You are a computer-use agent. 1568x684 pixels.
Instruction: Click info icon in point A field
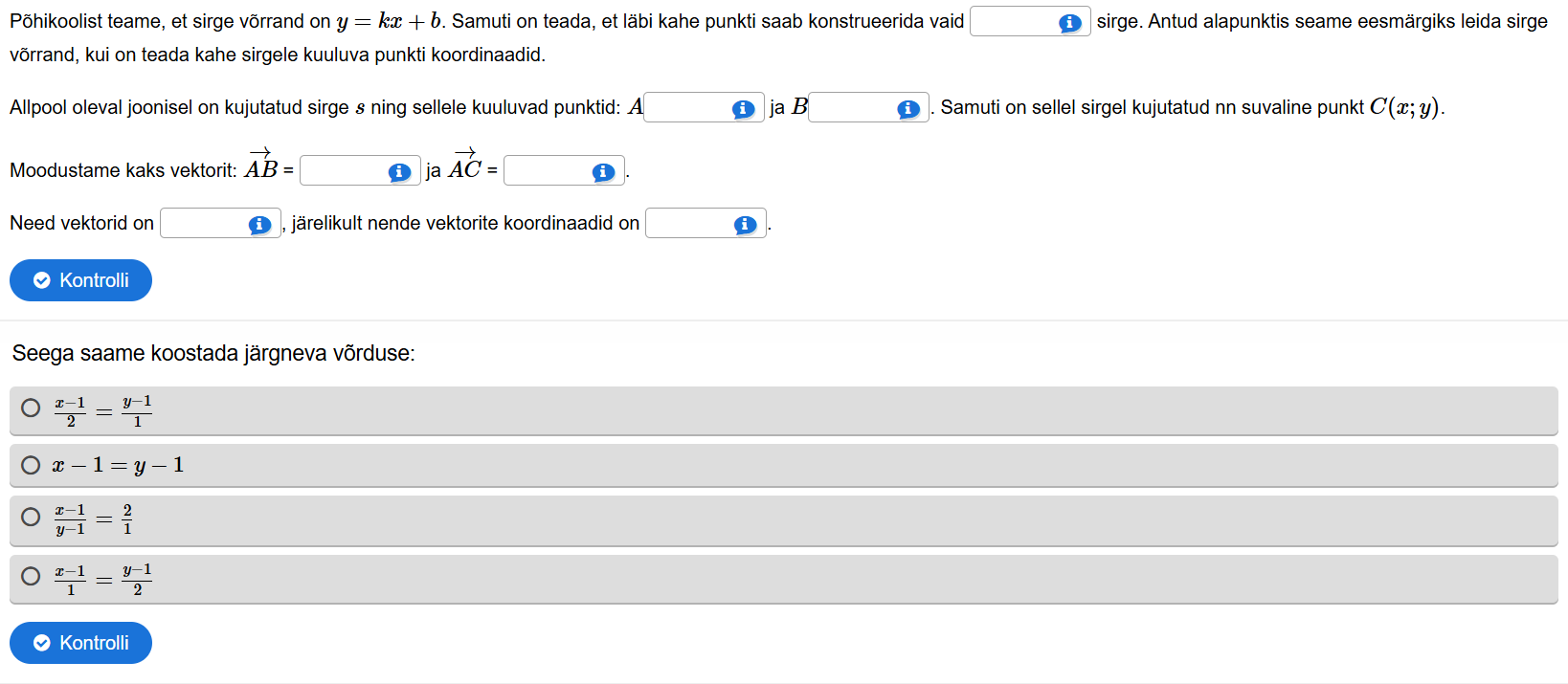coord(743,109)
